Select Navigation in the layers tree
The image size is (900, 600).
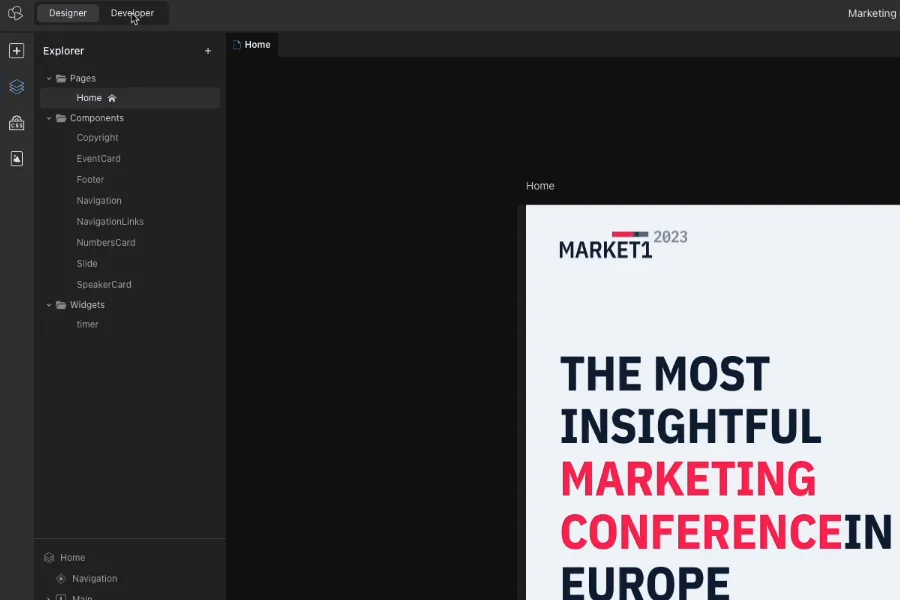[x=94, y=579]
